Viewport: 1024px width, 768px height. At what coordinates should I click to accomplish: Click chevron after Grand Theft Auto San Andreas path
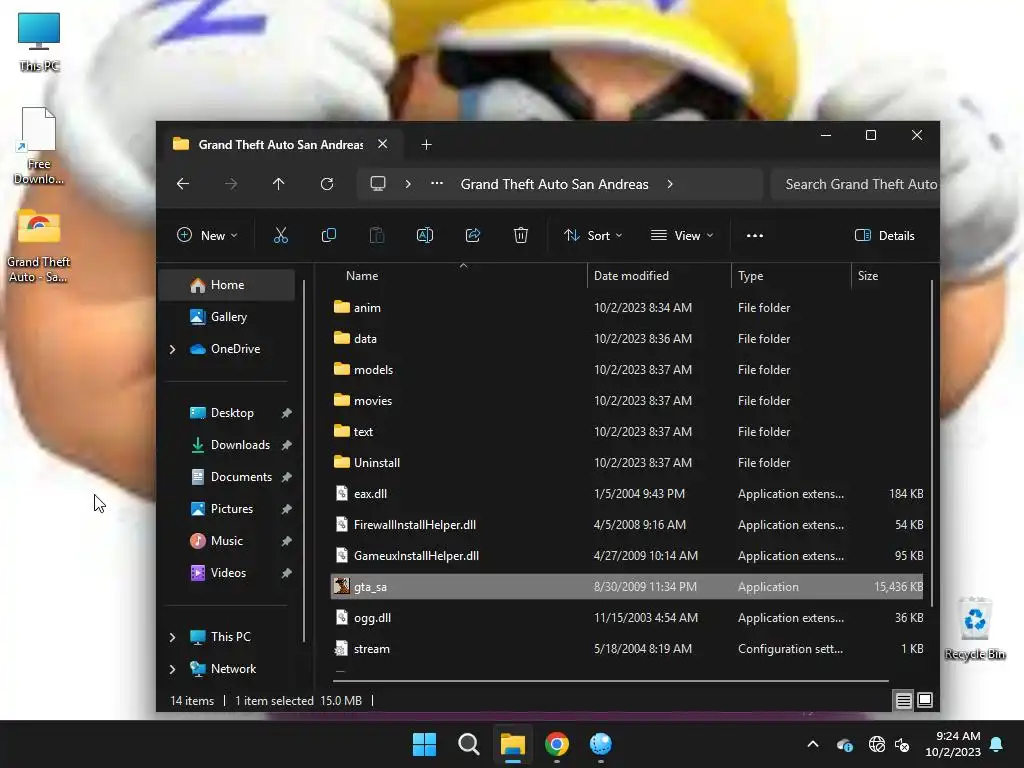click(670, 184)
